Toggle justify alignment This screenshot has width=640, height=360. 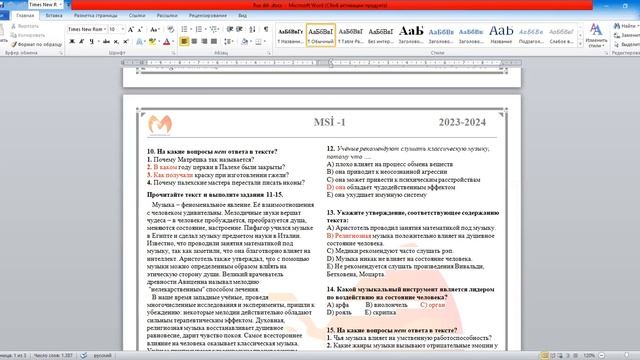click(213, 41)
